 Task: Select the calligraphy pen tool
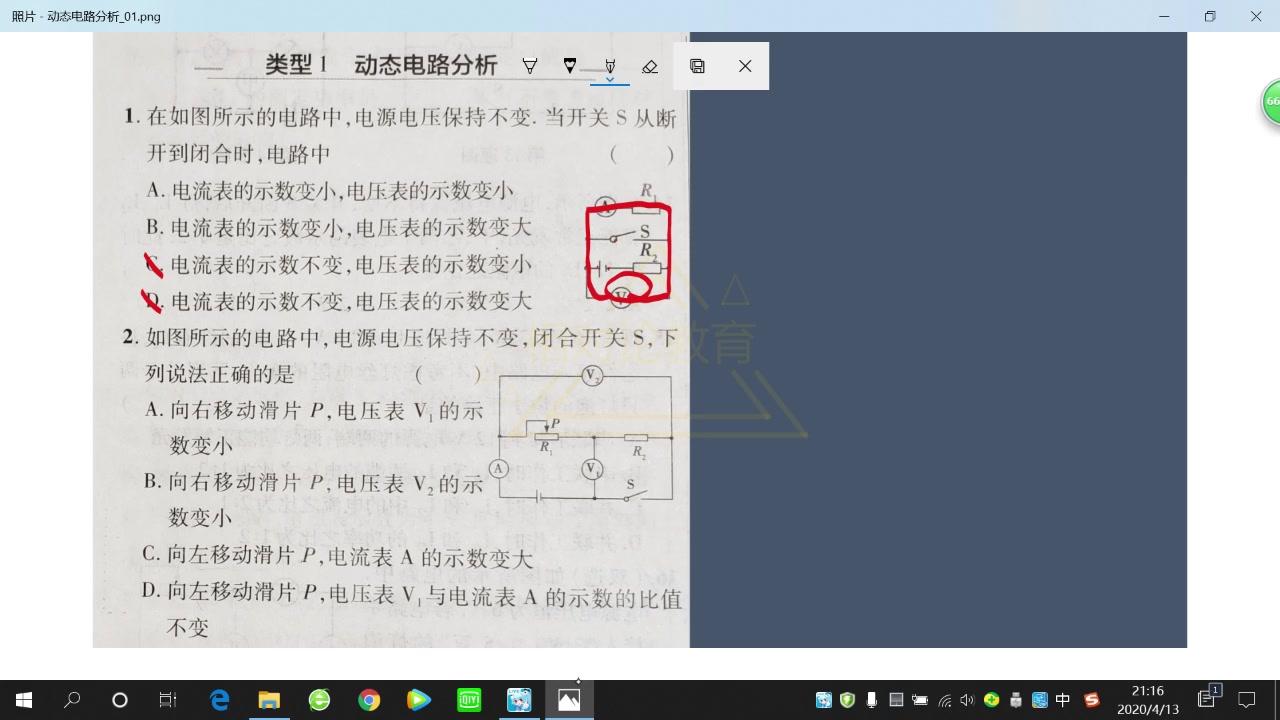coord(610,66)
